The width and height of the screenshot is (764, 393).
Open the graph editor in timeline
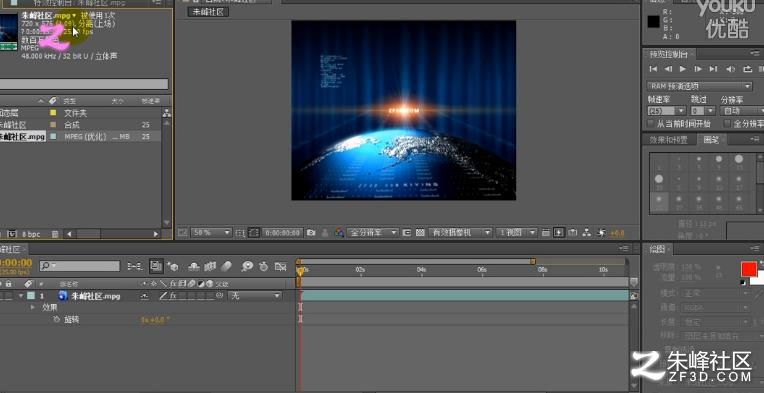(280, 266)
